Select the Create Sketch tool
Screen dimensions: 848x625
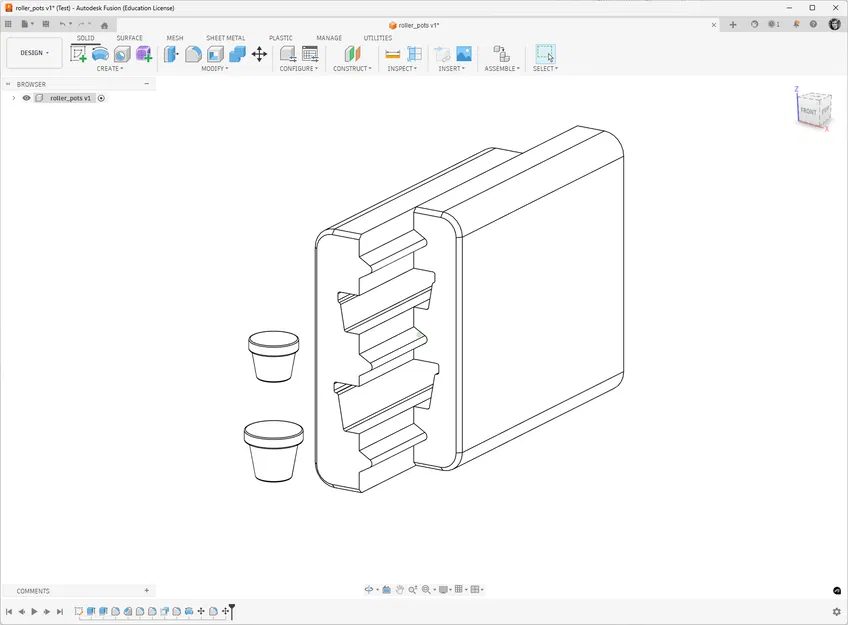click(x=76, y=56)
